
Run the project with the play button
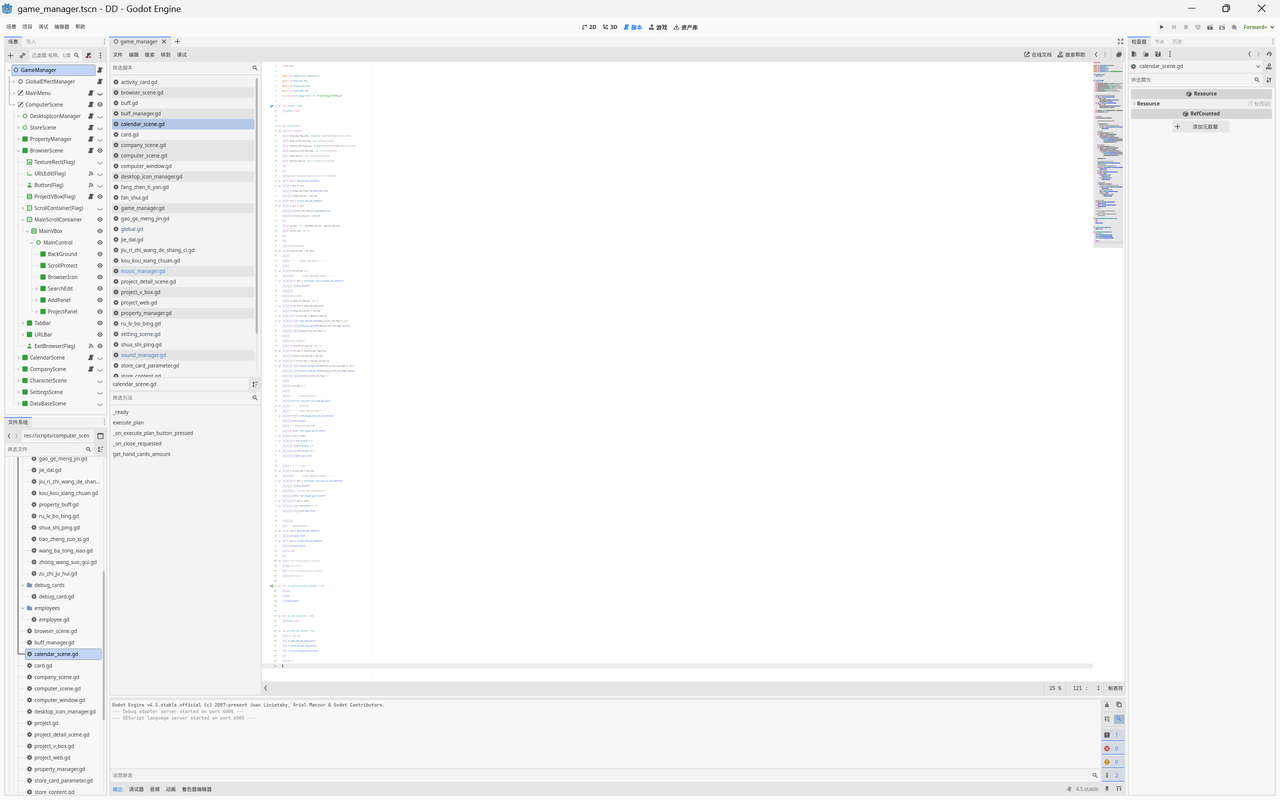[1161, 27]
